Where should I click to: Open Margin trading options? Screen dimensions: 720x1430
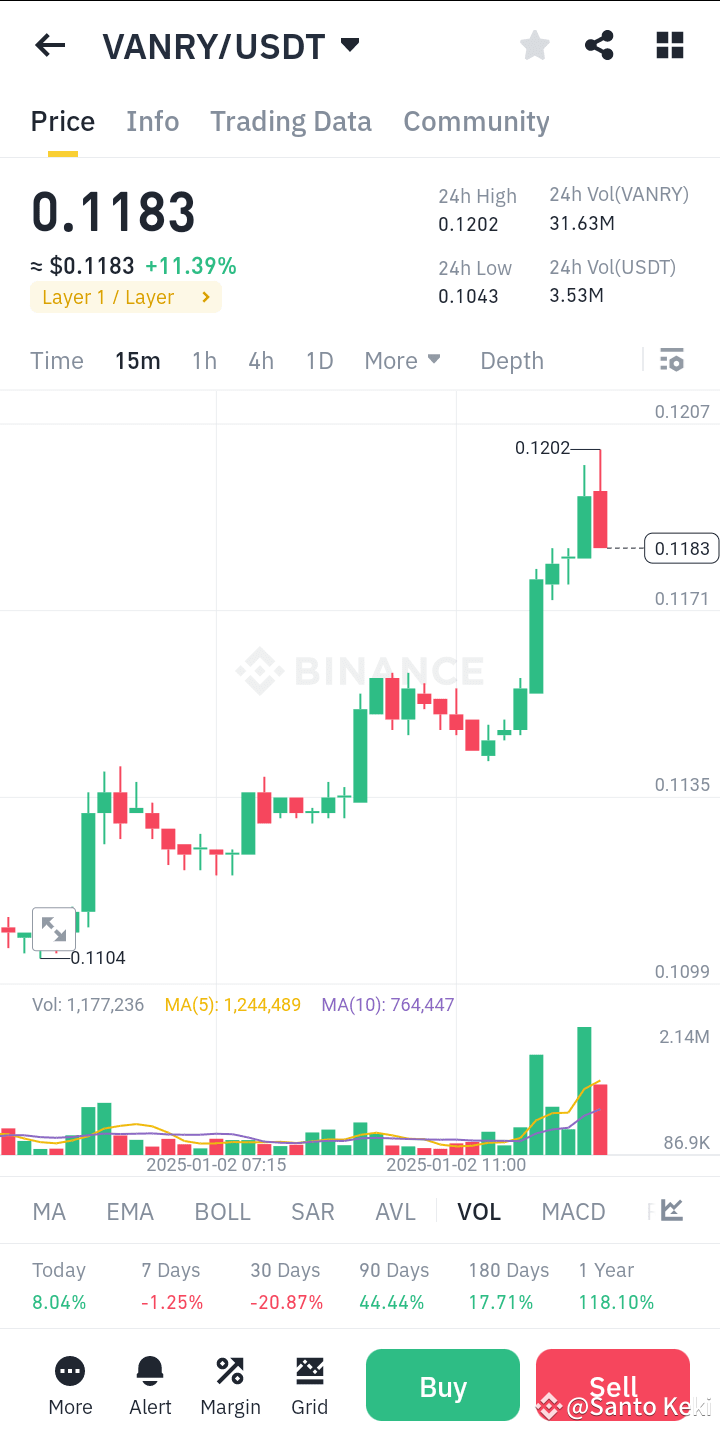click(230, 1385)
